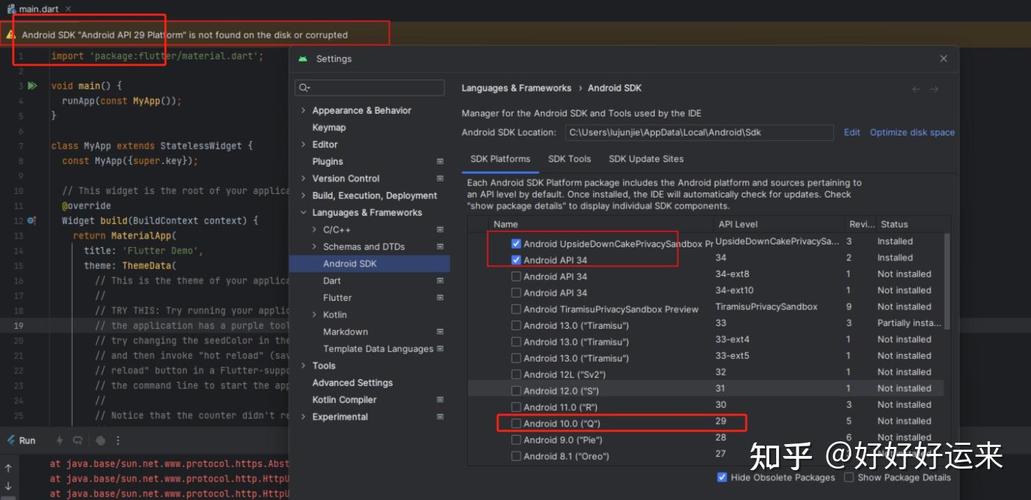Click the Android SDK Location field

click(x=699, y=132)
